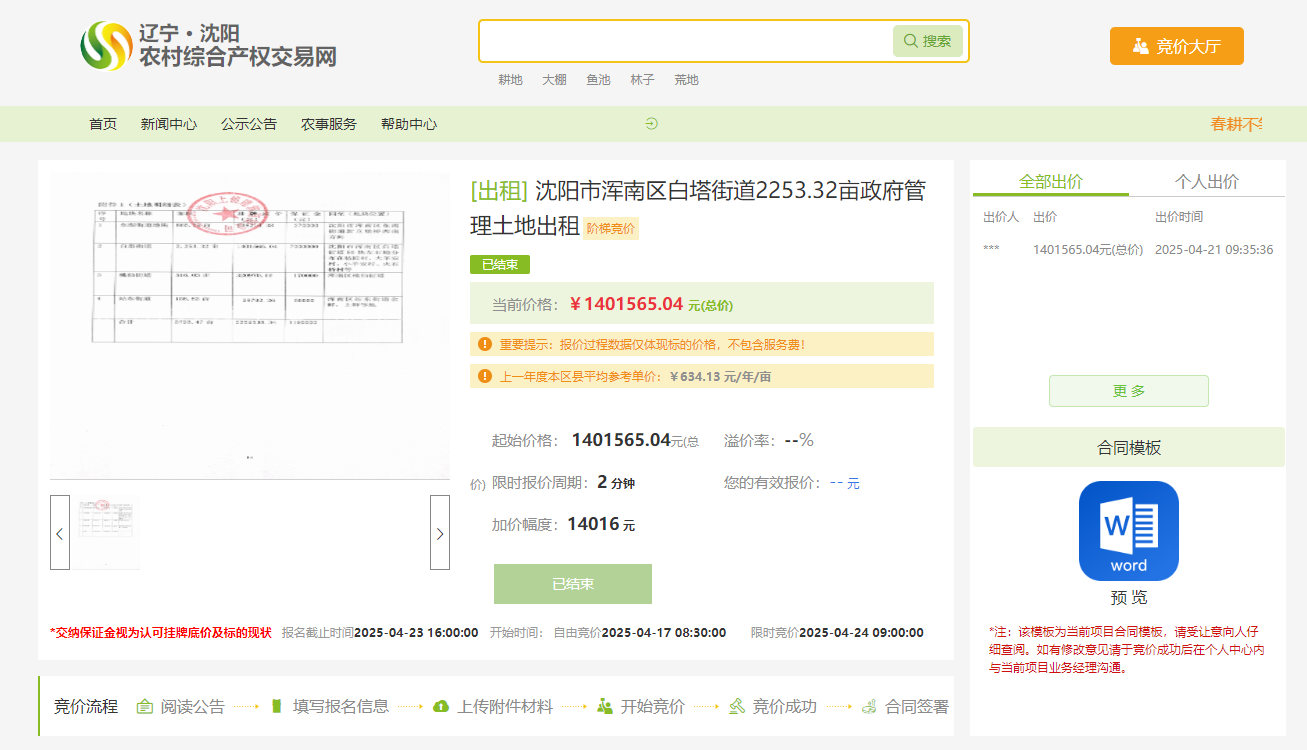Click the 竞价大厅 person icon
This screenshot has width=1307, height=750.
click(x=1140, y=46)
